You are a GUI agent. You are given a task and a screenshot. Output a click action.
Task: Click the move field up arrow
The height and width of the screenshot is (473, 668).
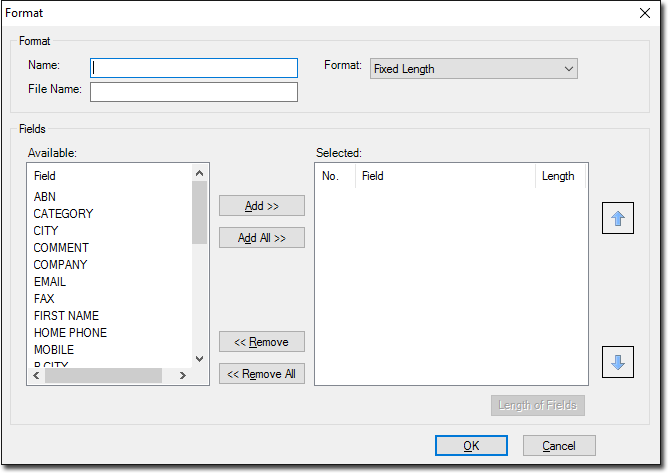617,219
